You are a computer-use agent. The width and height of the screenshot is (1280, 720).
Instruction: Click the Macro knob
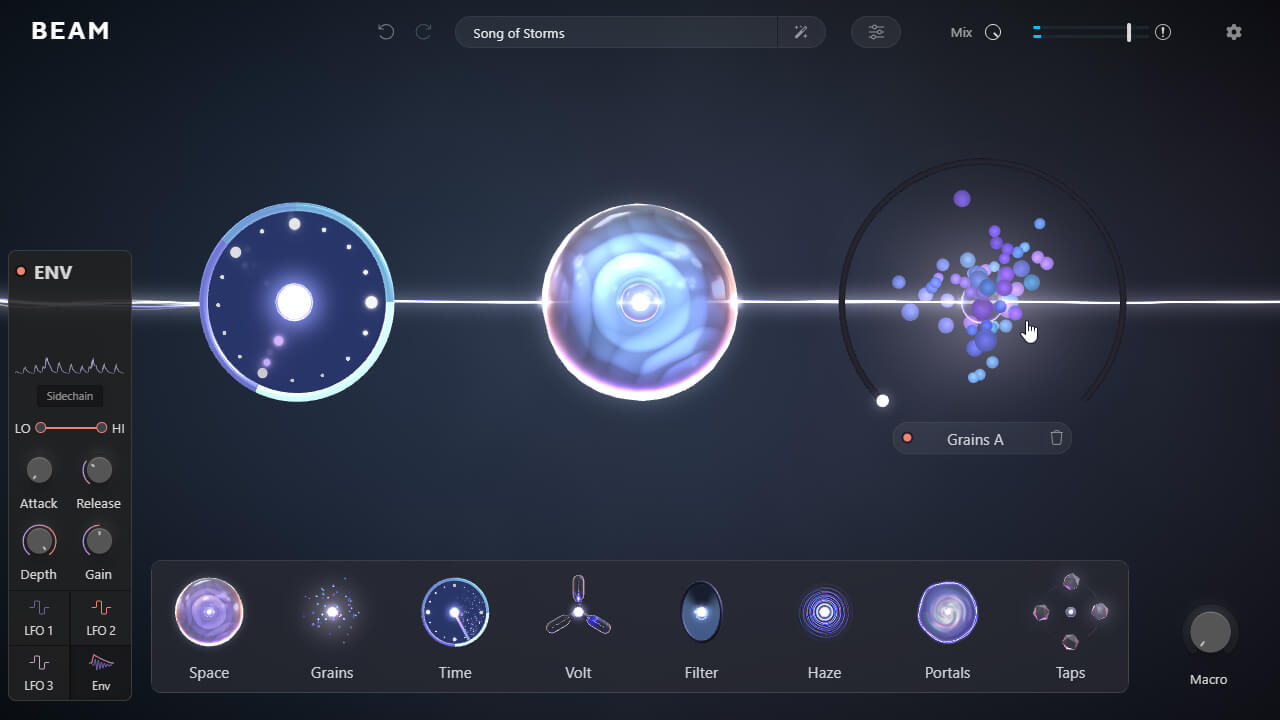click(1209, 631)
